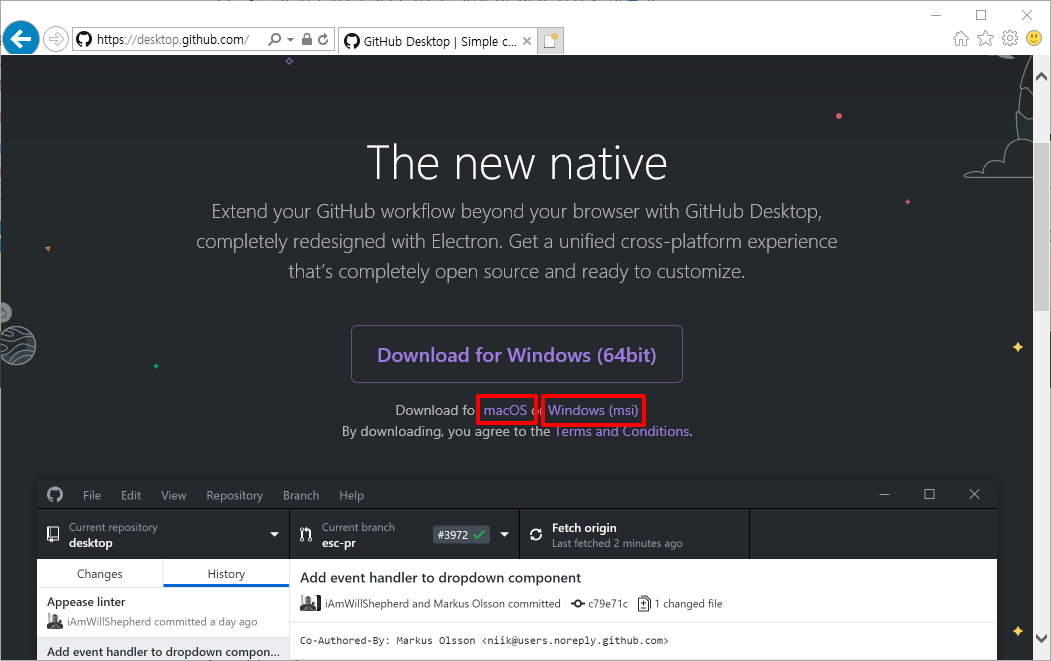Follow the macOS download link

point(505,410)
